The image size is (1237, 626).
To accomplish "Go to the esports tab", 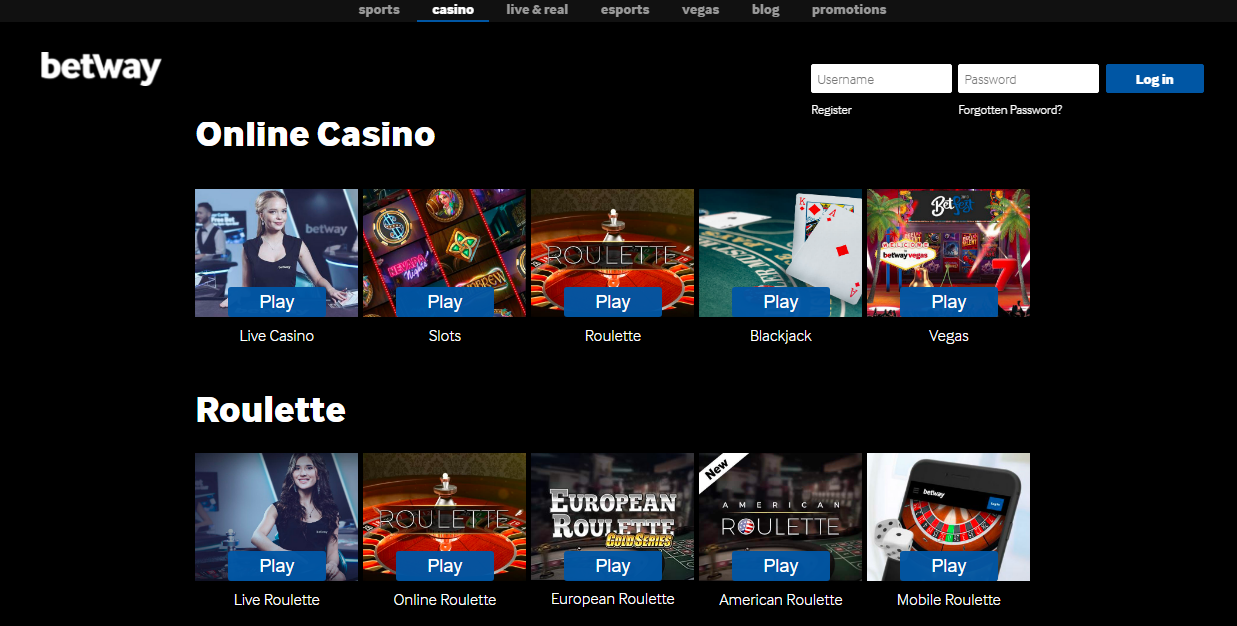I will (625, 10).
